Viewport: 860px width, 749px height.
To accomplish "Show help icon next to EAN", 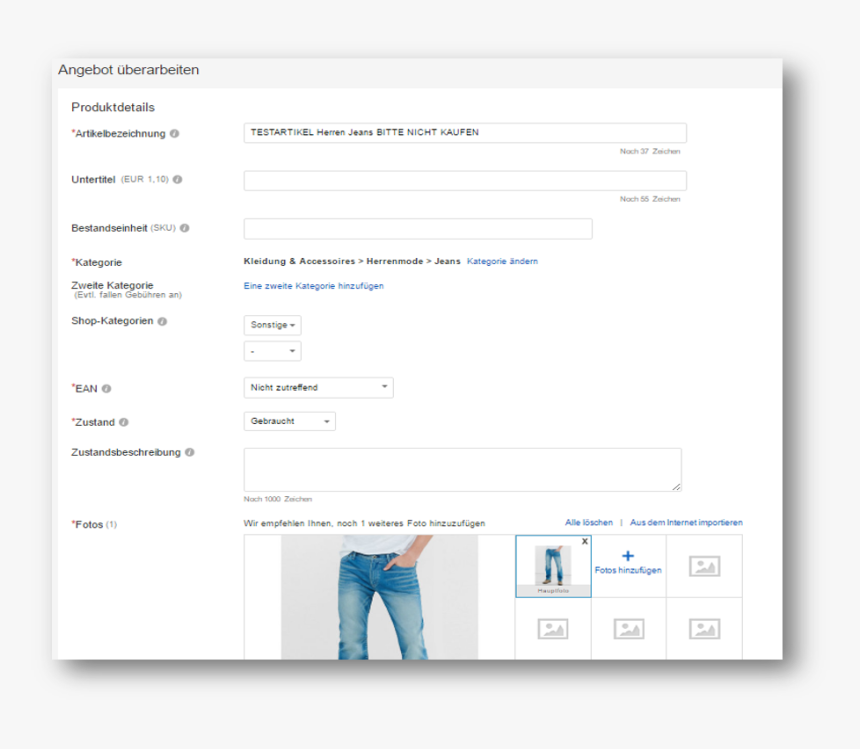I will [x=106, y=389].
